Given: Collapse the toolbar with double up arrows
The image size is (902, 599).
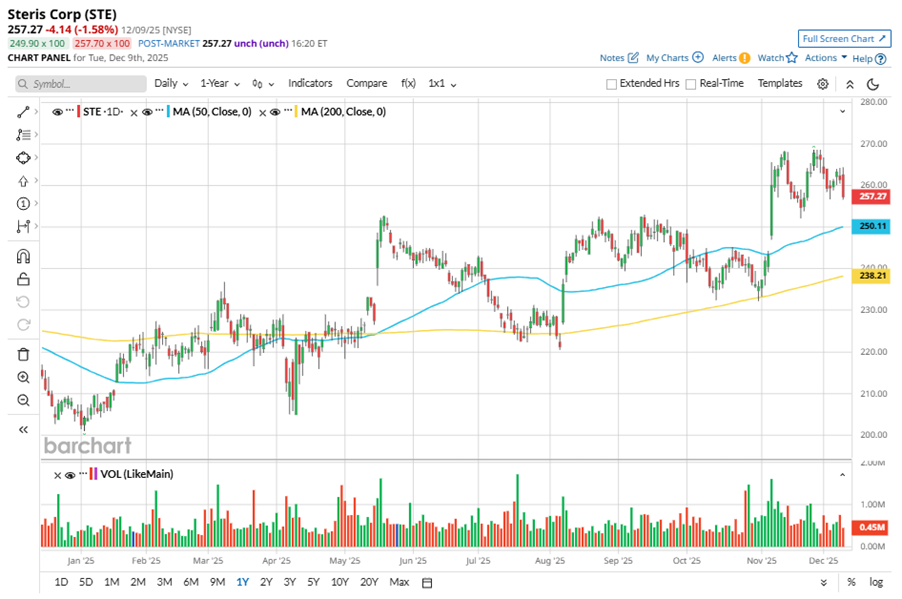Looking at the screenshot, I should 850,84.
